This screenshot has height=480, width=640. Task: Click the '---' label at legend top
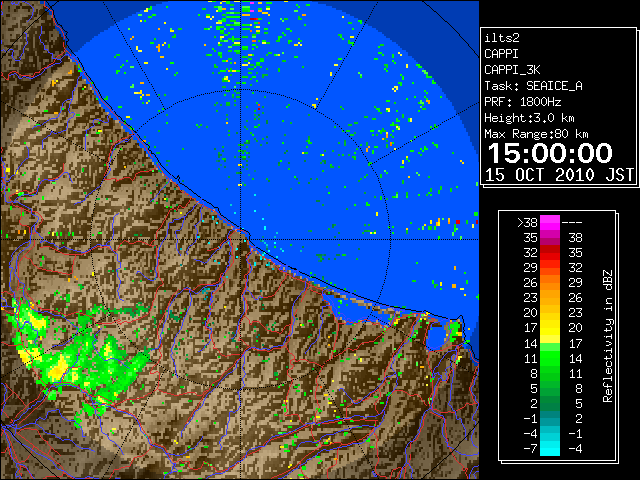[572, 223]
